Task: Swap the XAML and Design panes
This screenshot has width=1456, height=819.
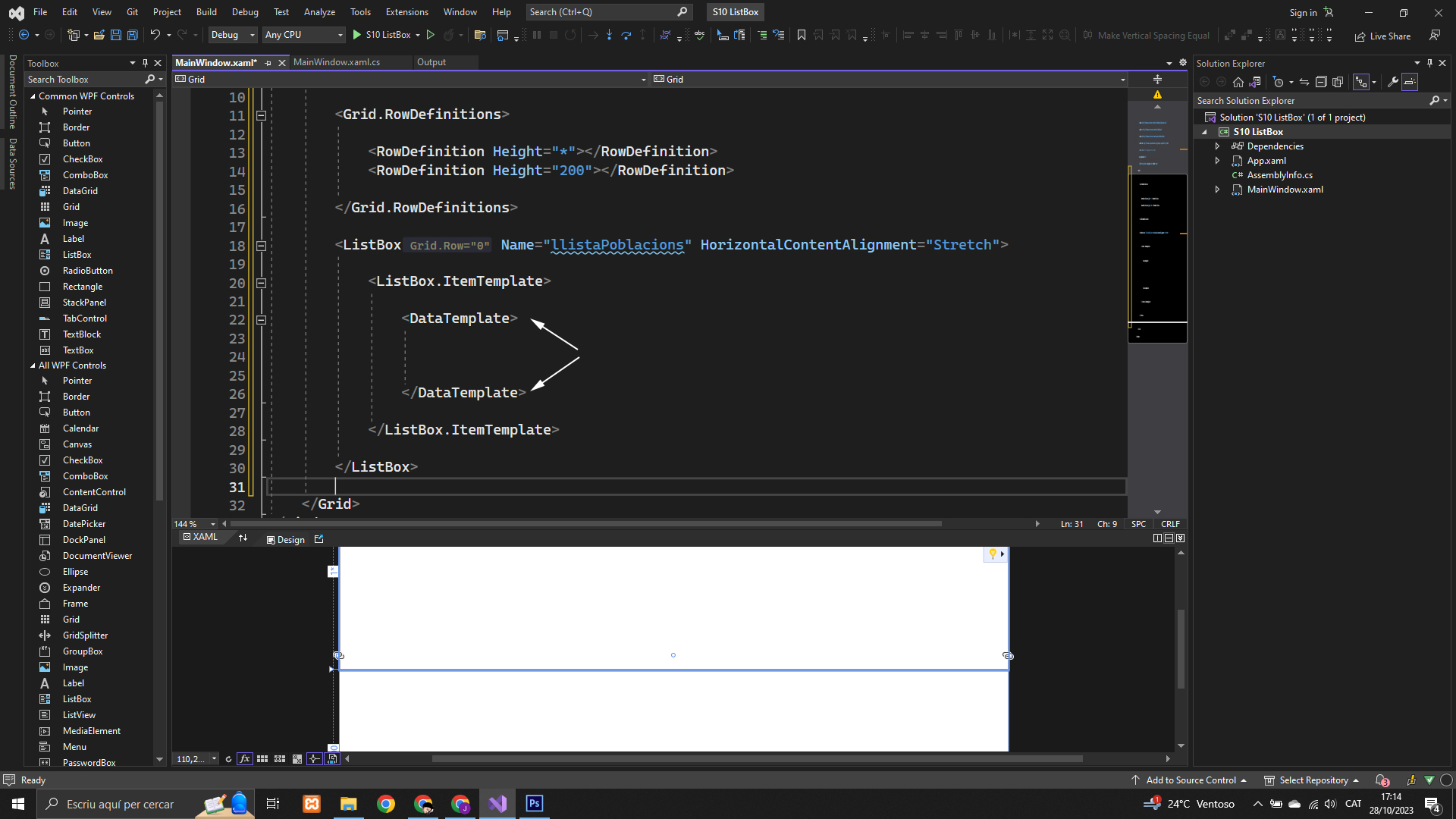Action: 243,538
